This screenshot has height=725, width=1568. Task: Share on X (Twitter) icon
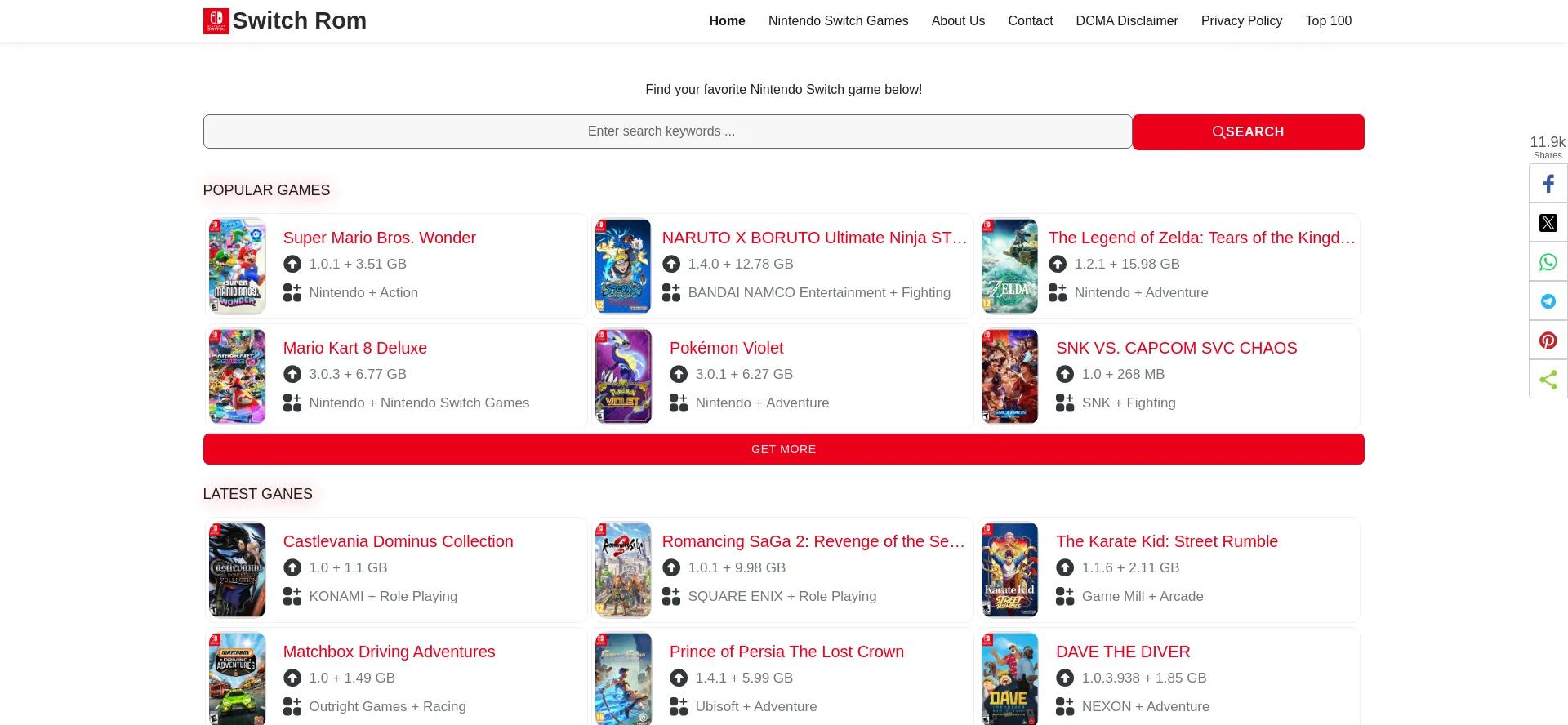(x=1548, y=223)
